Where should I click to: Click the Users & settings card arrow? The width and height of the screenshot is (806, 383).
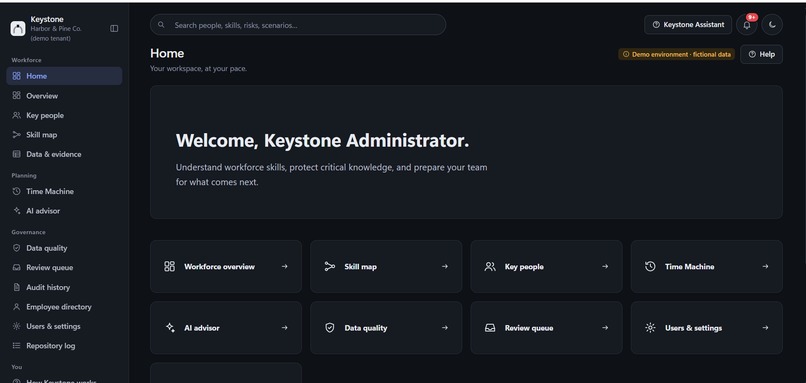click(x=765, y=327)
